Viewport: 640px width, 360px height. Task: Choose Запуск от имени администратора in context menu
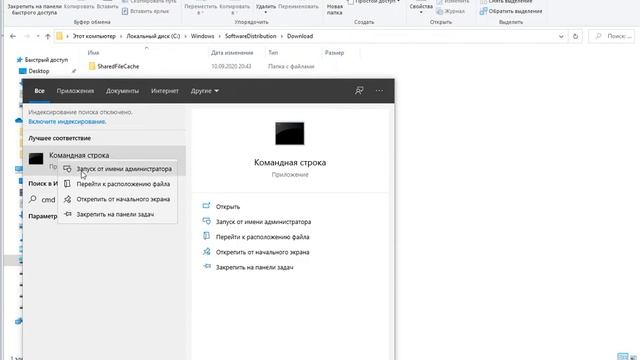[118, 169]
